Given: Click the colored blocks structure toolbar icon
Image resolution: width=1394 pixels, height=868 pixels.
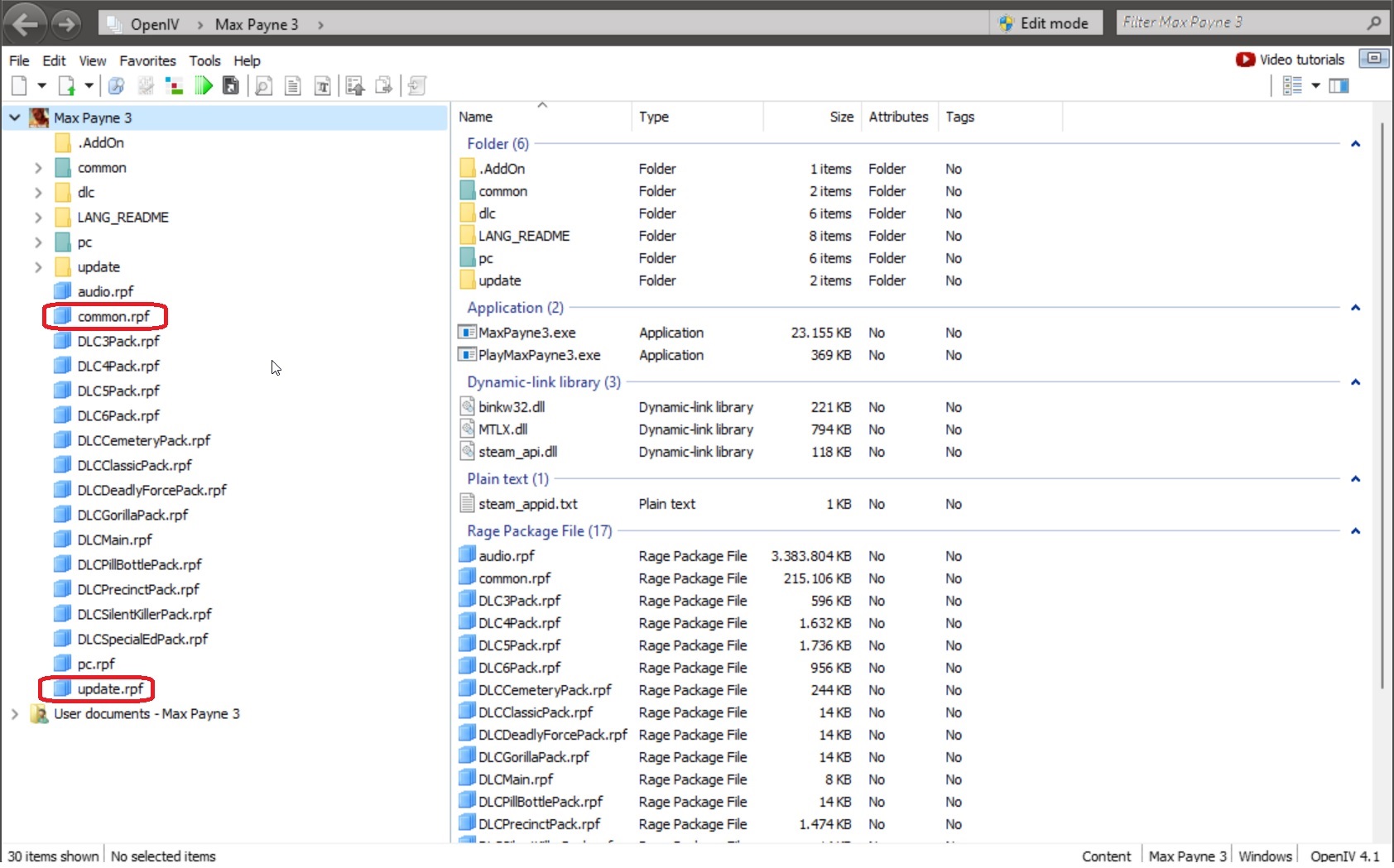Looking at the screenshot, I should (175, 85).
